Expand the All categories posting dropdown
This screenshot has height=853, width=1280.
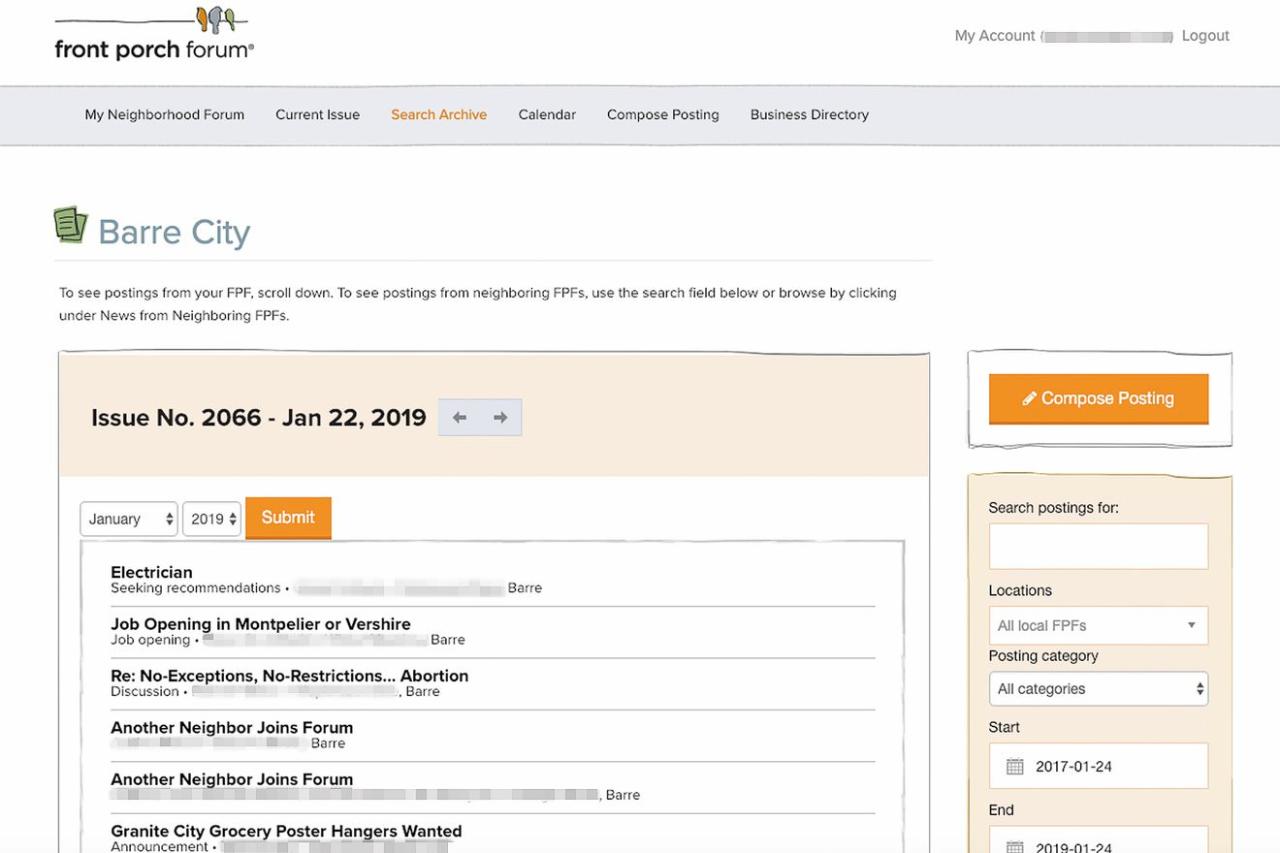1097,689
